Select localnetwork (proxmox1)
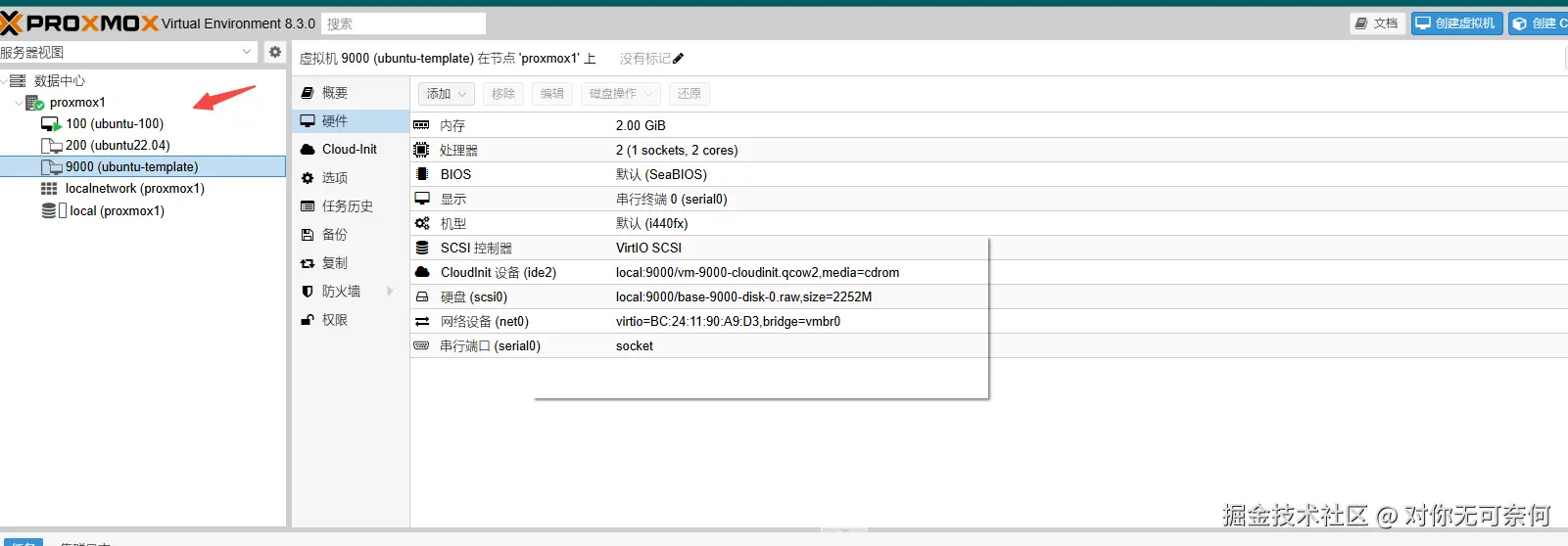 coord(135,189)
